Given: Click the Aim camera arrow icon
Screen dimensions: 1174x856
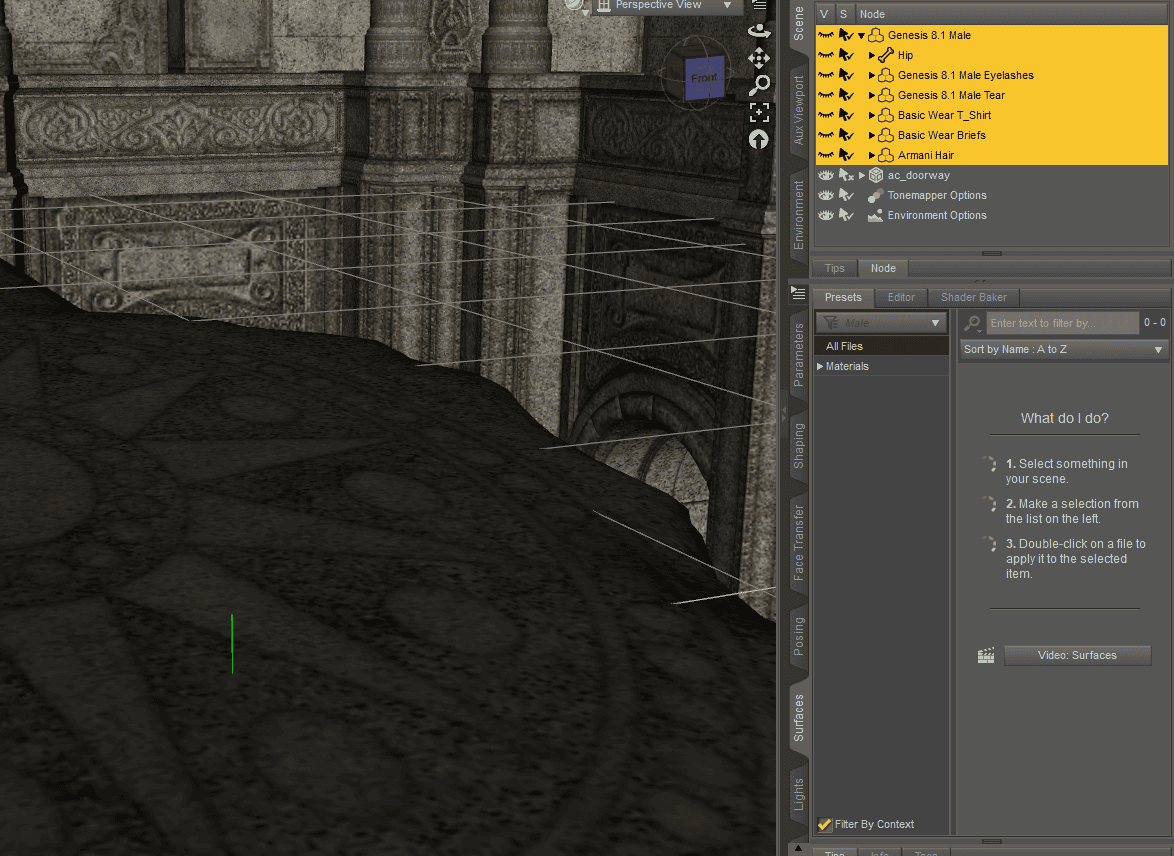Looking at the screenshot, I should tap(759, 140).
